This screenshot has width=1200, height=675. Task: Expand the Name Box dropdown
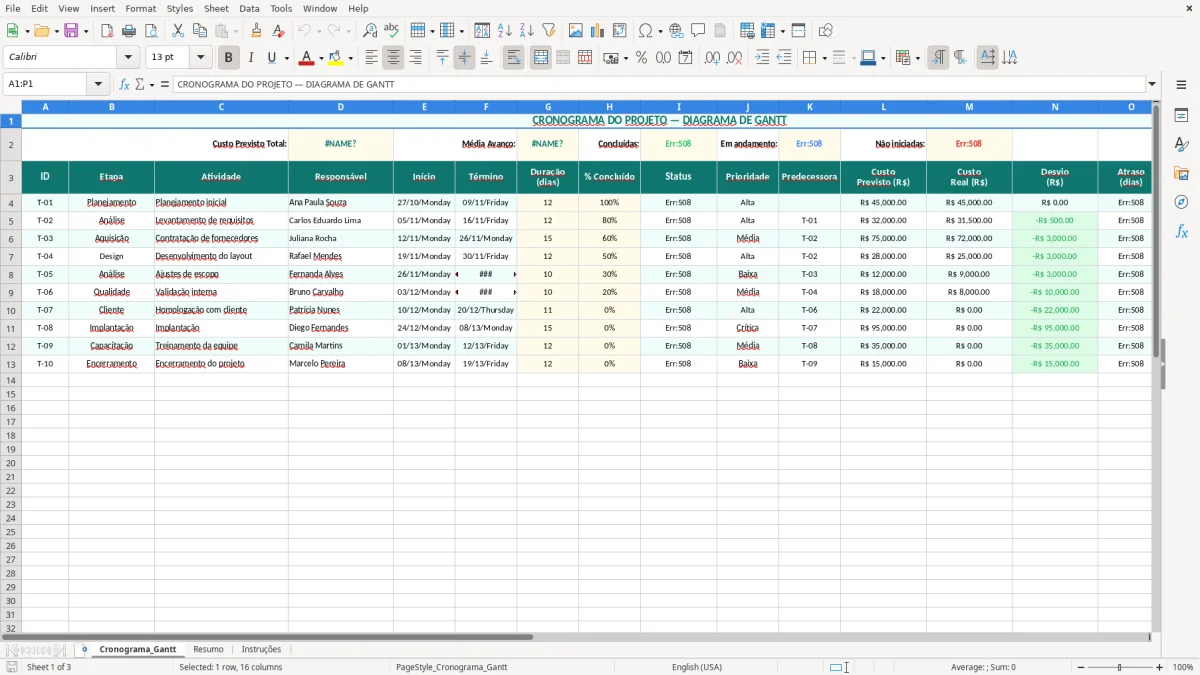point(98,85)
